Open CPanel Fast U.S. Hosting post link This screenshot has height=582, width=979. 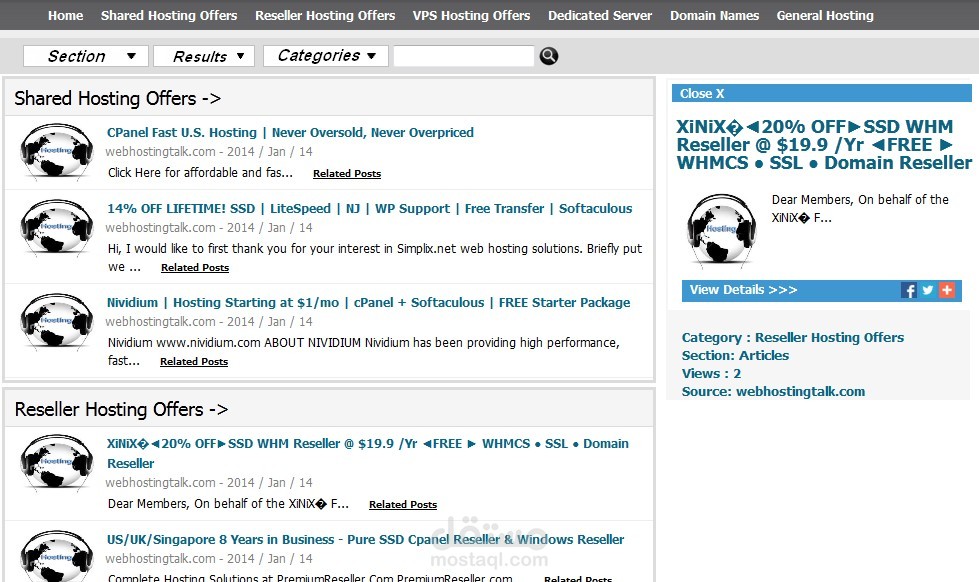(290, 132)
